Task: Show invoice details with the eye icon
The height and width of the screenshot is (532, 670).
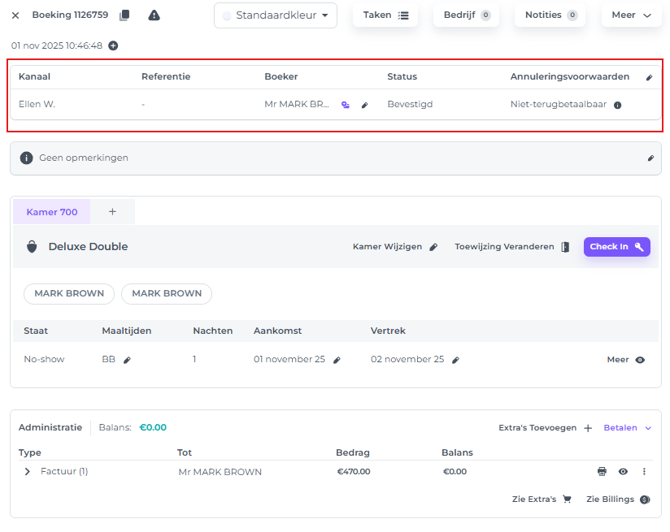Action: tap(623, 472)
